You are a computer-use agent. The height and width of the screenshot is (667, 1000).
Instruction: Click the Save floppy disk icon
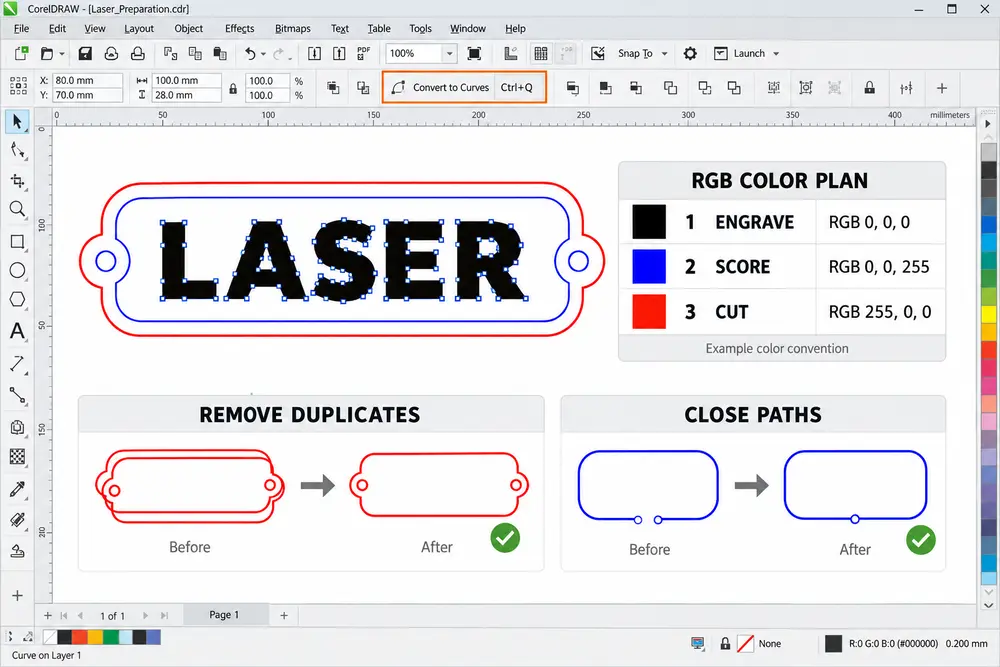point(85,54)
